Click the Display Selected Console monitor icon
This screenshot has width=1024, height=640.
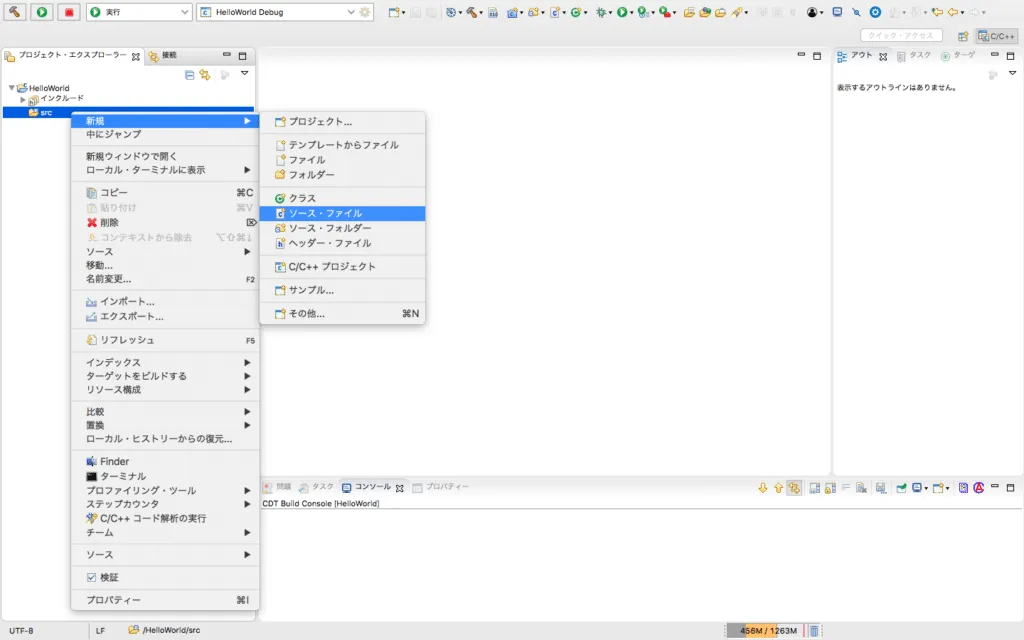pyautogui.click(x=916, y=488)
